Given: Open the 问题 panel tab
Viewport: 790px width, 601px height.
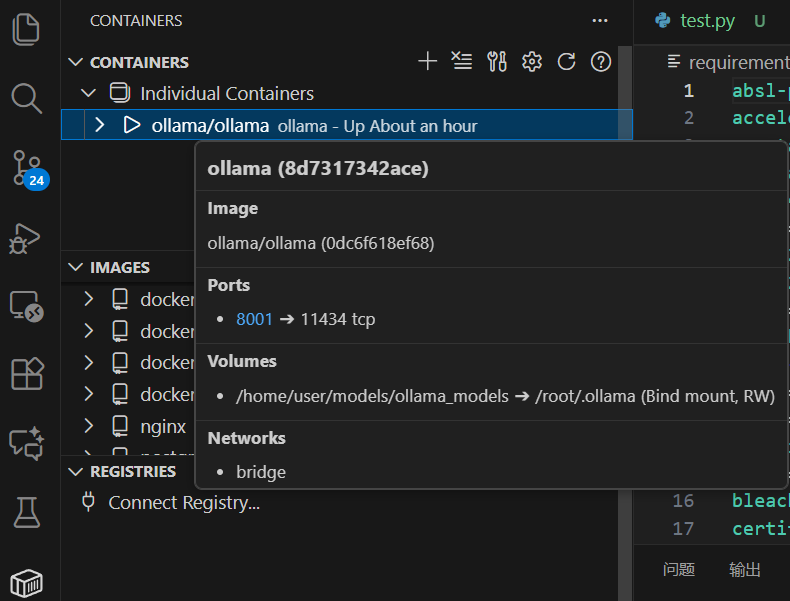Looking at the screenshot, I should 679,570.
